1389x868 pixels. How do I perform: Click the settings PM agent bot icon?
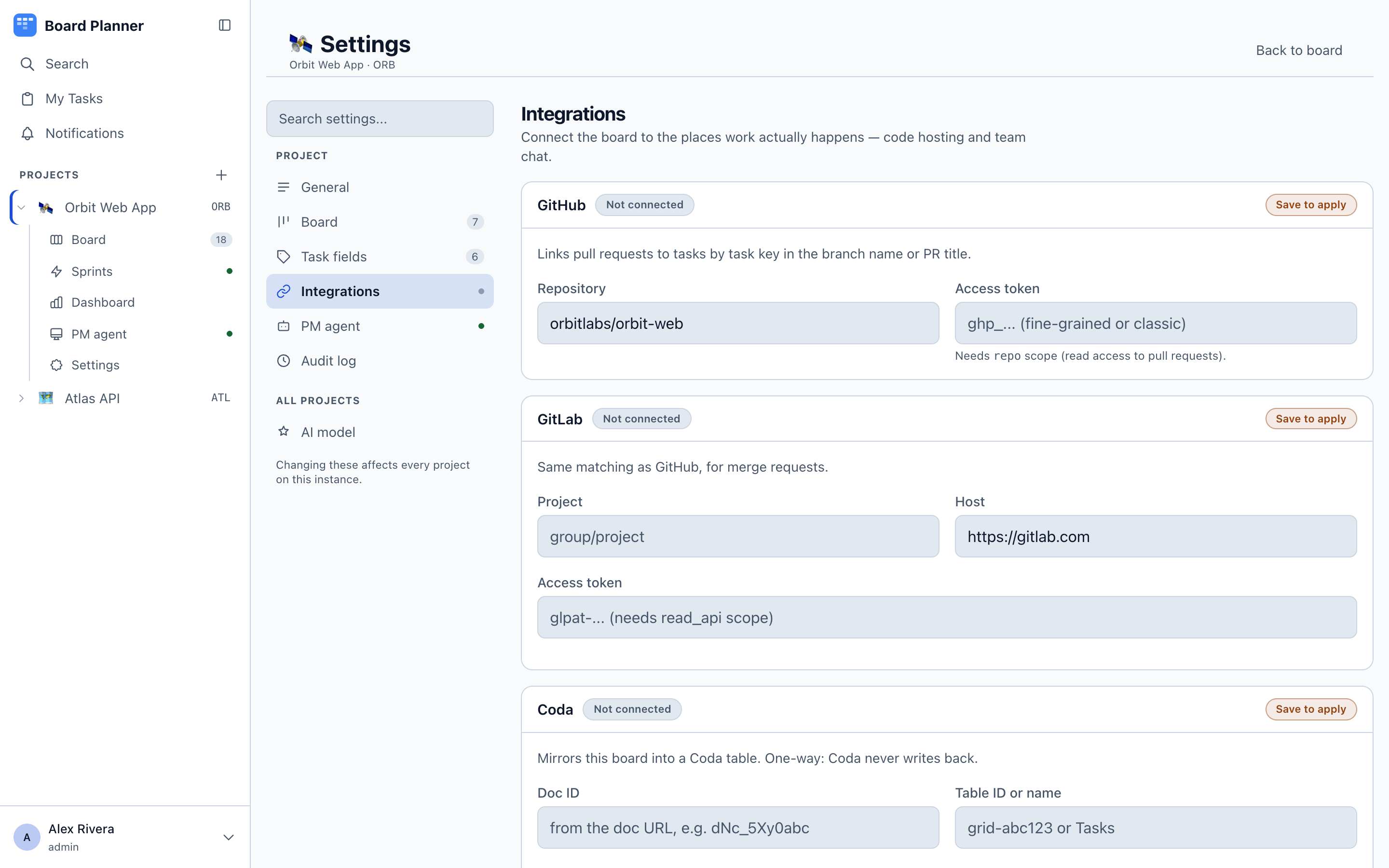pos(284,326)
